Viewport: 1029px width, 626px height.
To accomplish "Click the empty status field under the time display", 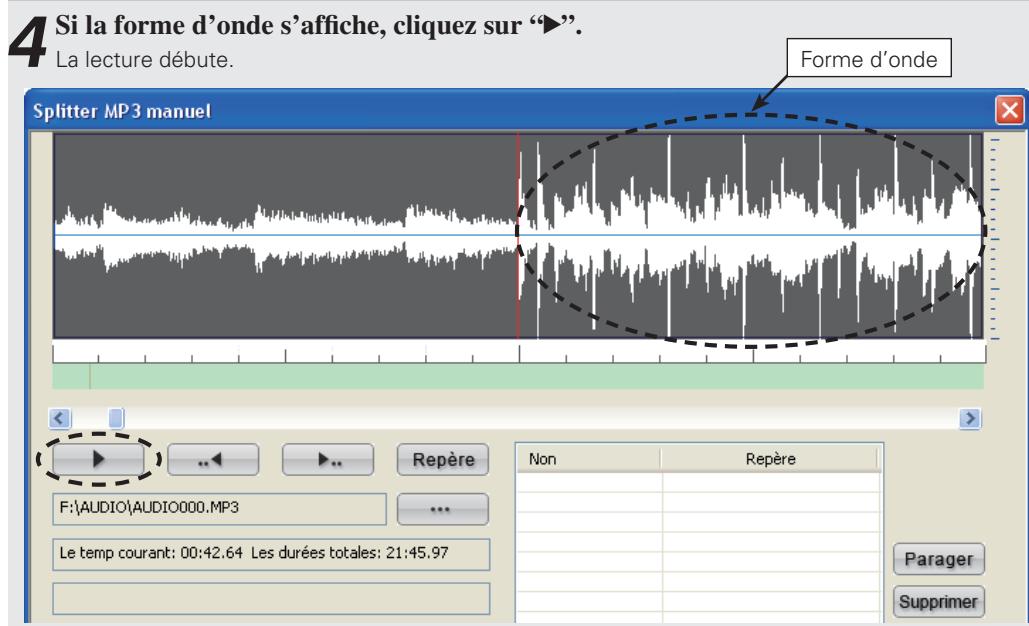I will (271, 598).
